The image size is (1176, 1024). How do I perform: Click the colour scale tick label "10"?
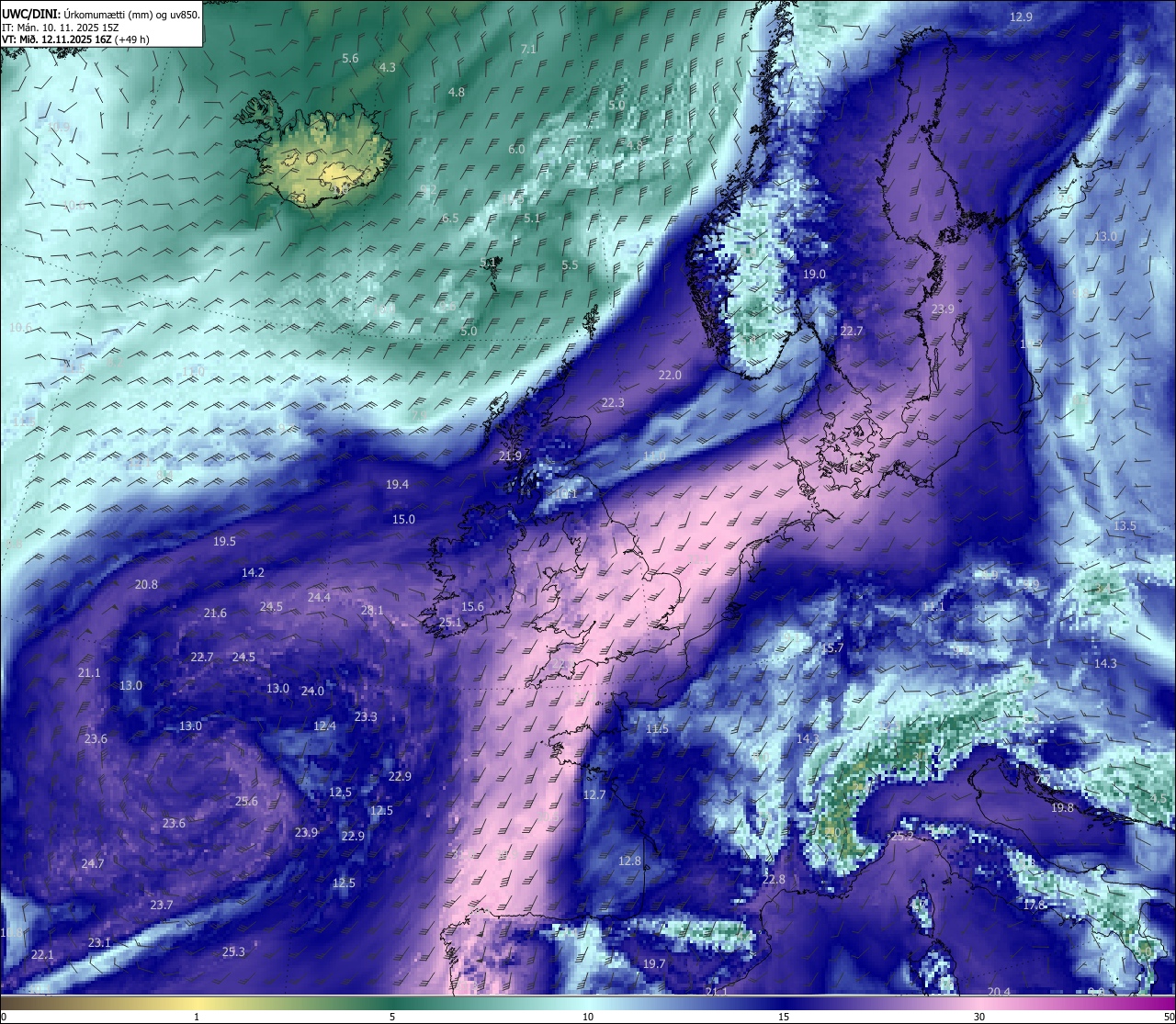[588, 1017]
